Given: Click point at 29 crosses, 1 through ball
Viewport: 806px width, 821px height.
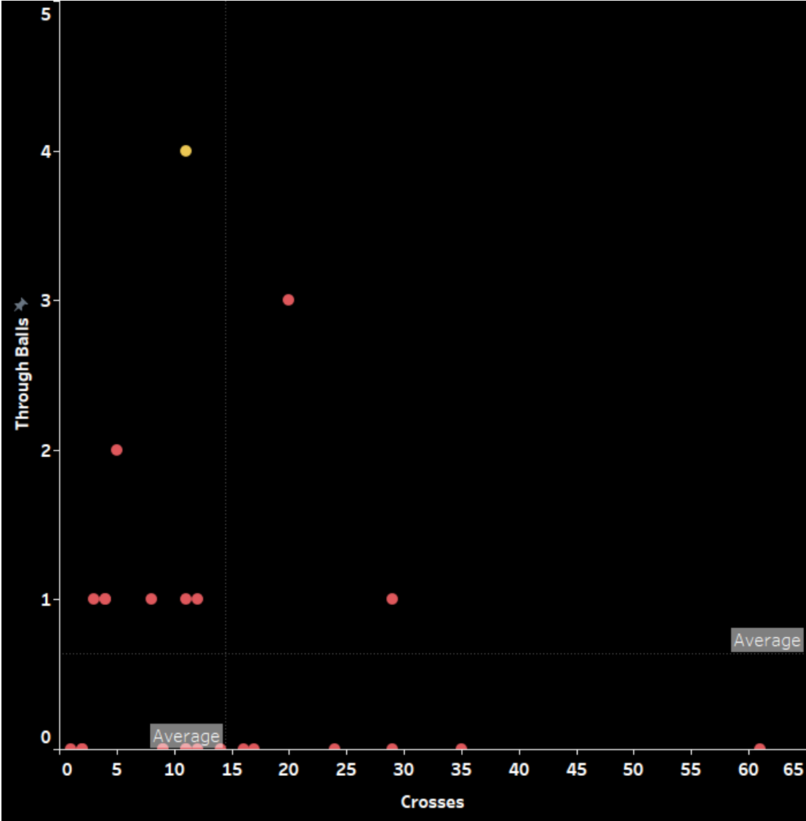Looking at the screenshot, I should pos(392,599).
